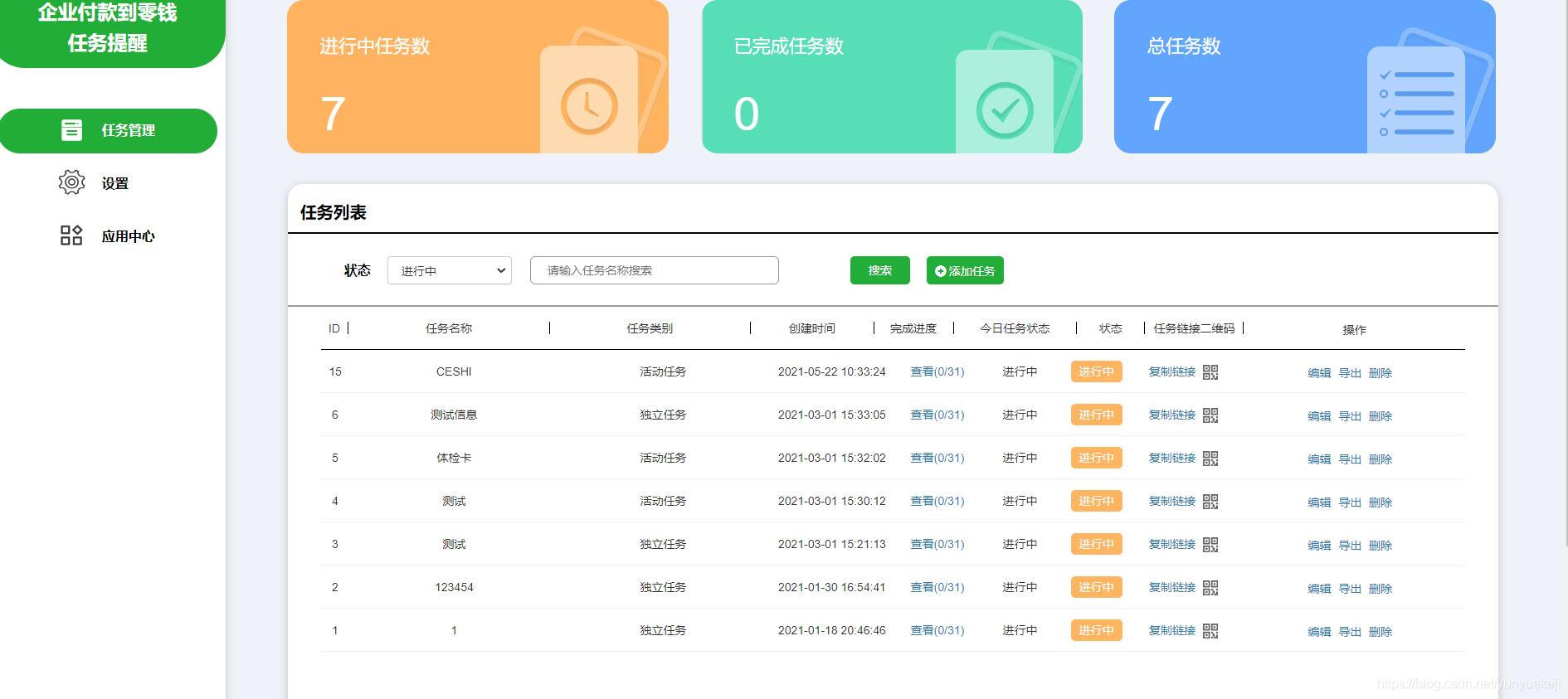Copy link for task 测试信息
Screen dimensions: 1568x699
click(1171, 415)
